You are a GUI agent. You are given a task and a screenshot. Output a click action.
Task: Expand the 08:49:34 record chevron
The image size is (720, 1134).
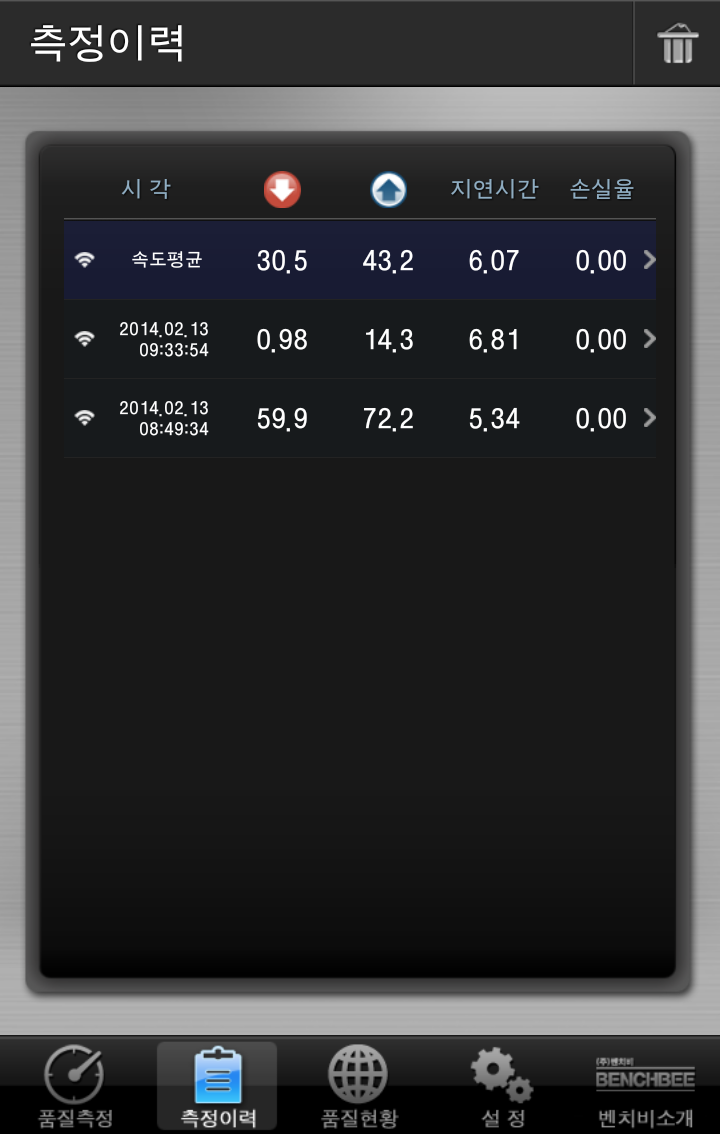tap(649, 417)
